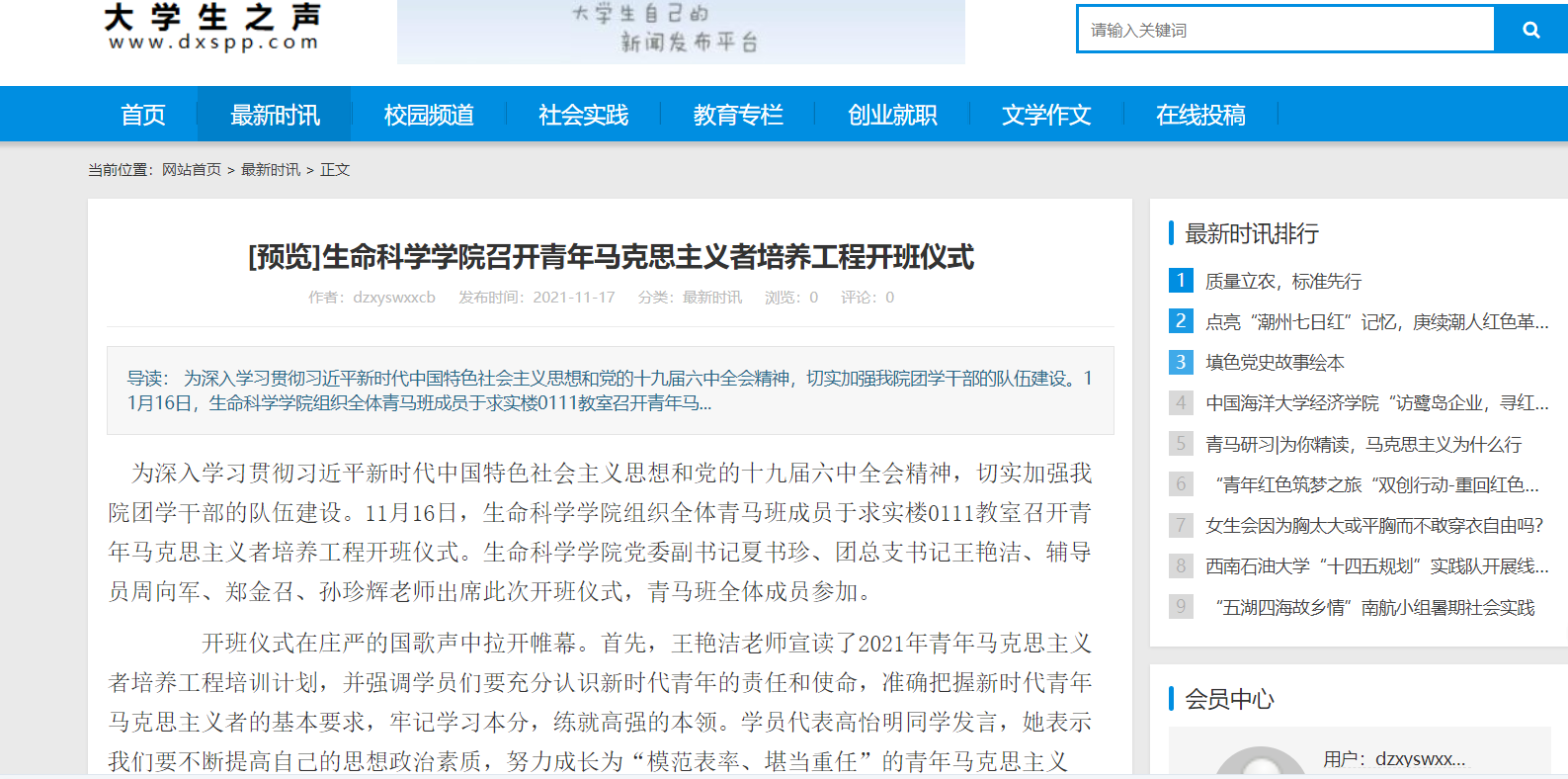Open the 青马研习为你精读 ranked article
This screenshot has height=779, width=1568.
pos(1362,445)
